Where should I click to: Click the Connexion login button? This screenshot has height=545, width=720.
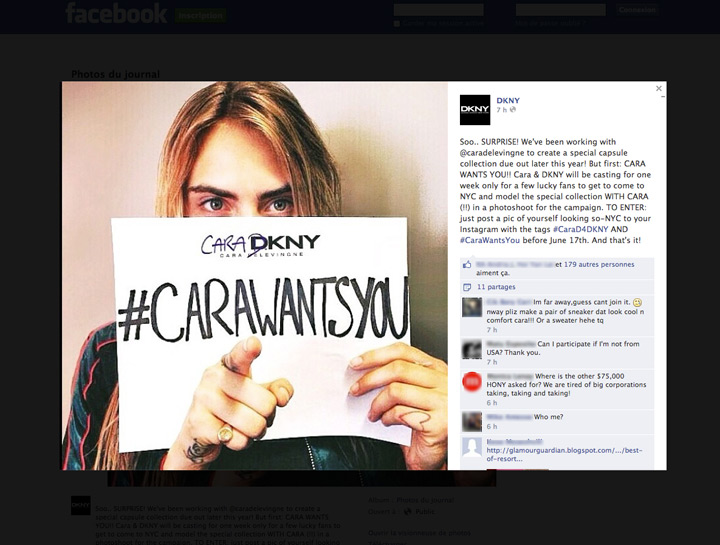click(637, 10)
